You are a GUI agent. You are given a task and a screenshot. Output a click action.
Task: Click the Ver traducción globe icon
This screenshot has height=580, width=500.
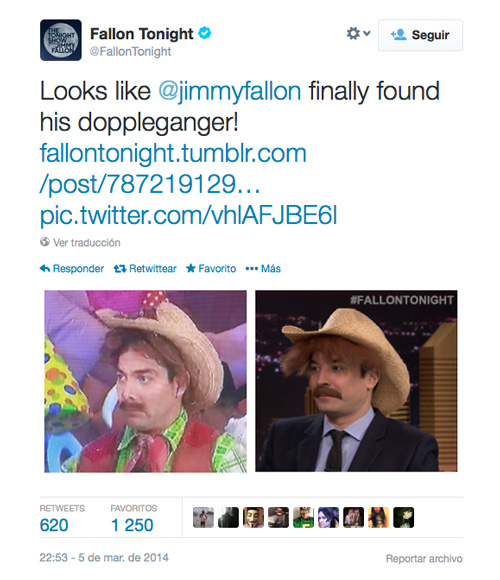(x=45, y=242)
